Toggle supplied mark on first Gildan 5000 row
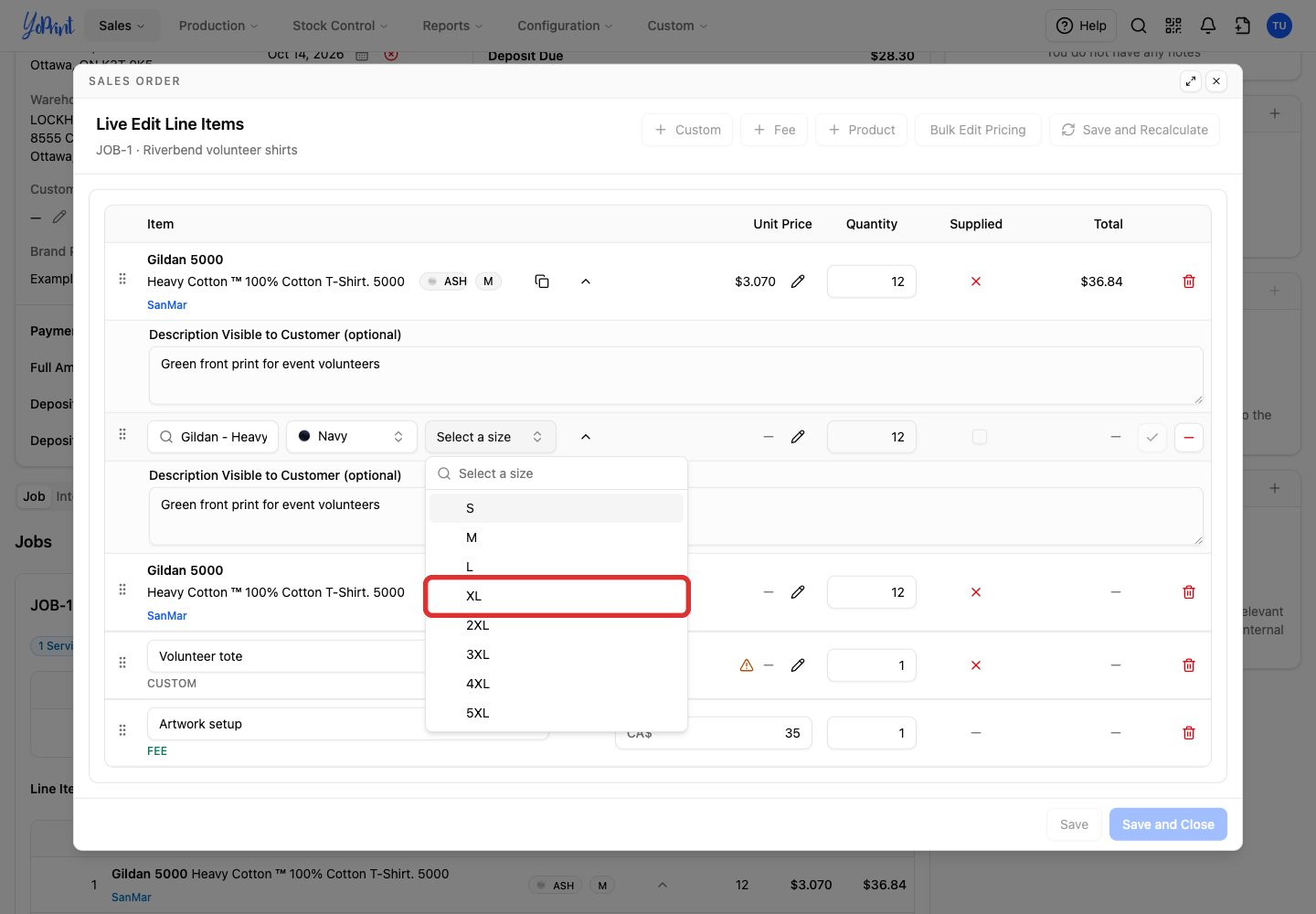The height and width of the screenshot is (914, 1316). point(976,282)
